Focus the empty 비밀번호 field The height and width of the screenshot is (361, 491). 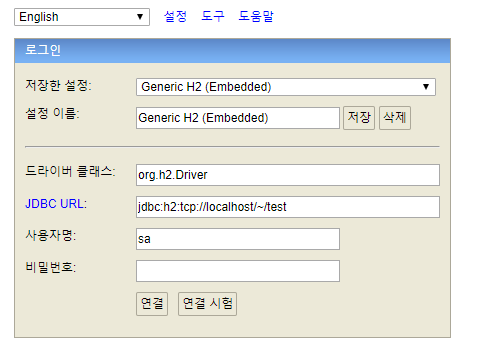pyautogui.click(x=238, y=271)
